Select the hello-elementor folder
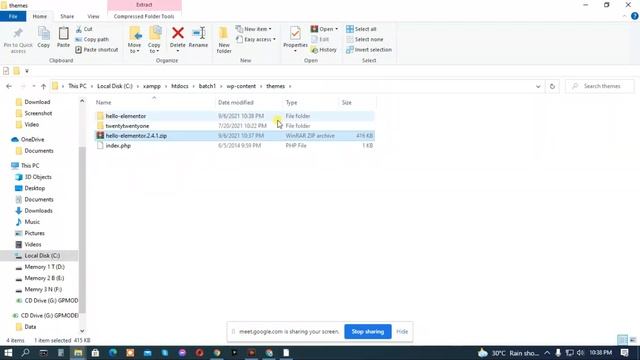This screenshot has height=360, width=640. point(234,116)
